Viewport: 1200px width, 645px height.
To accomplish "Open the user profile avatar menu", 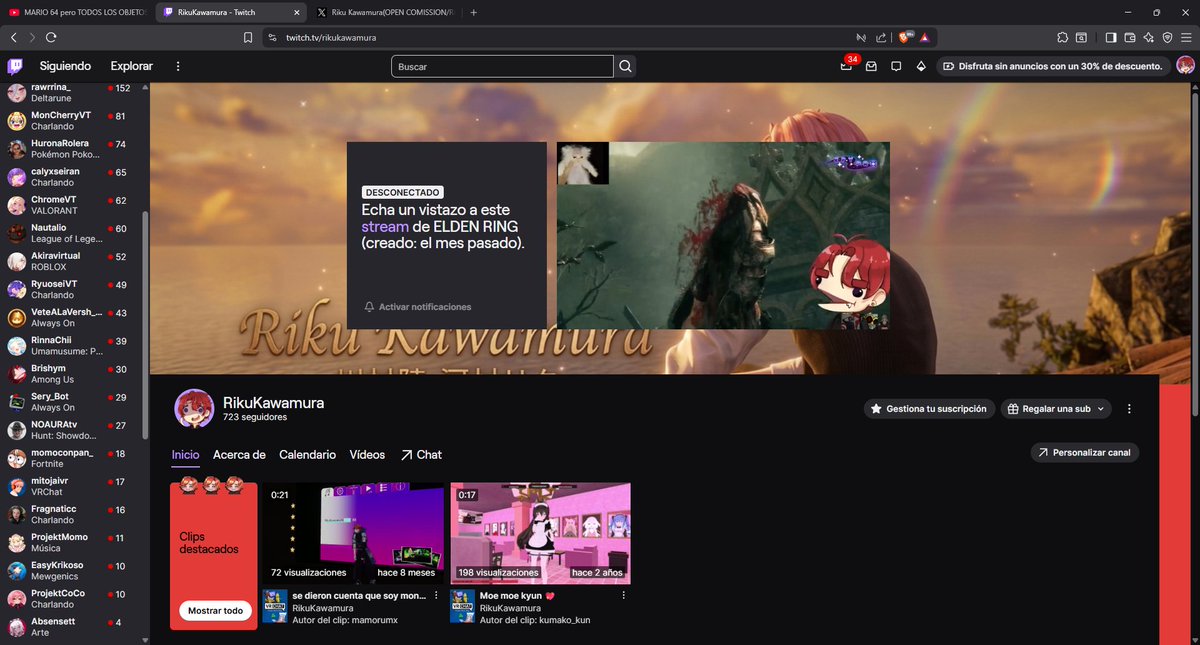I will point(1185,66).
